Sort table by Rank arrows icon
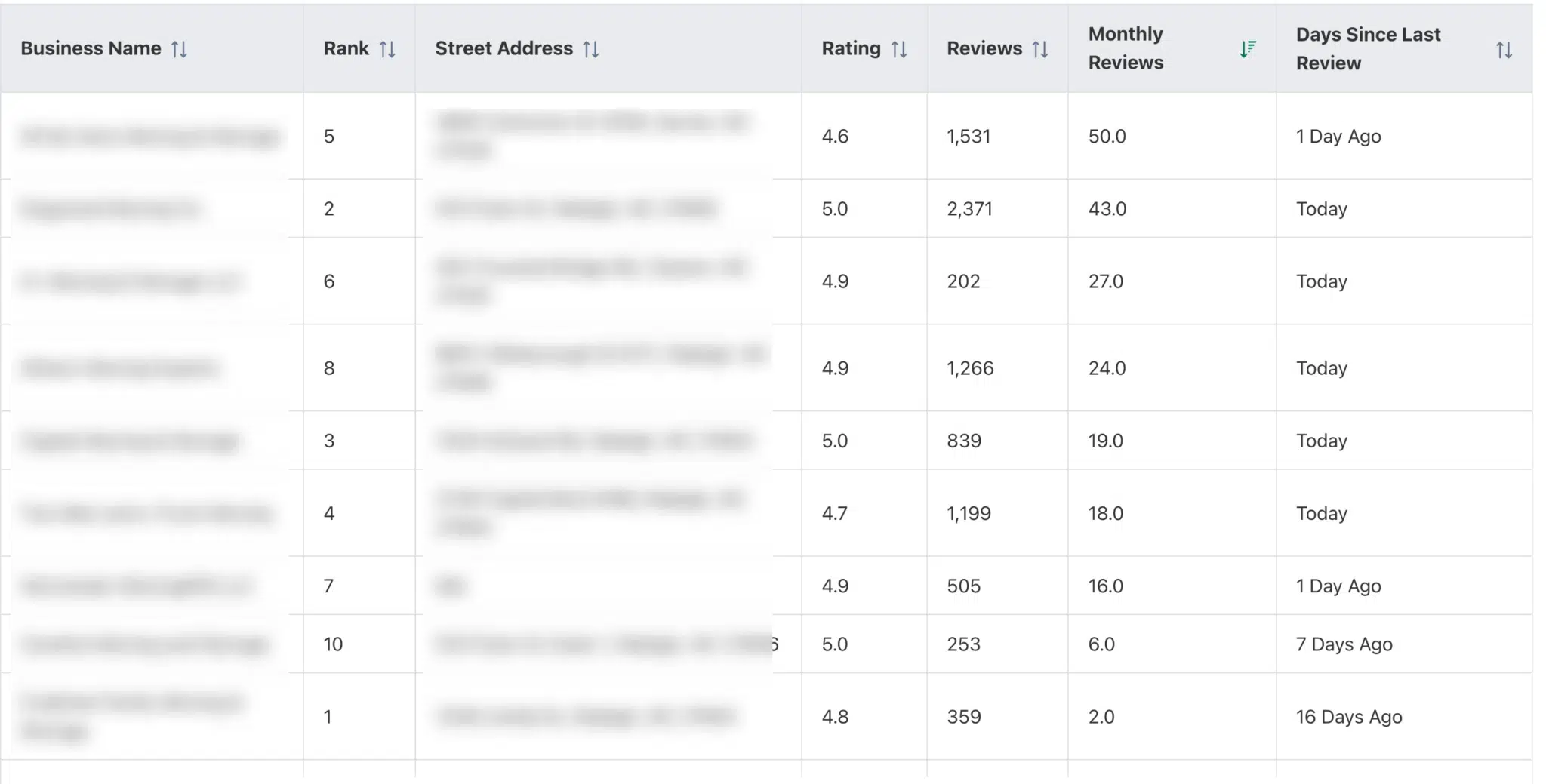This screenshot has width=1546, height=784. [387, 49]
